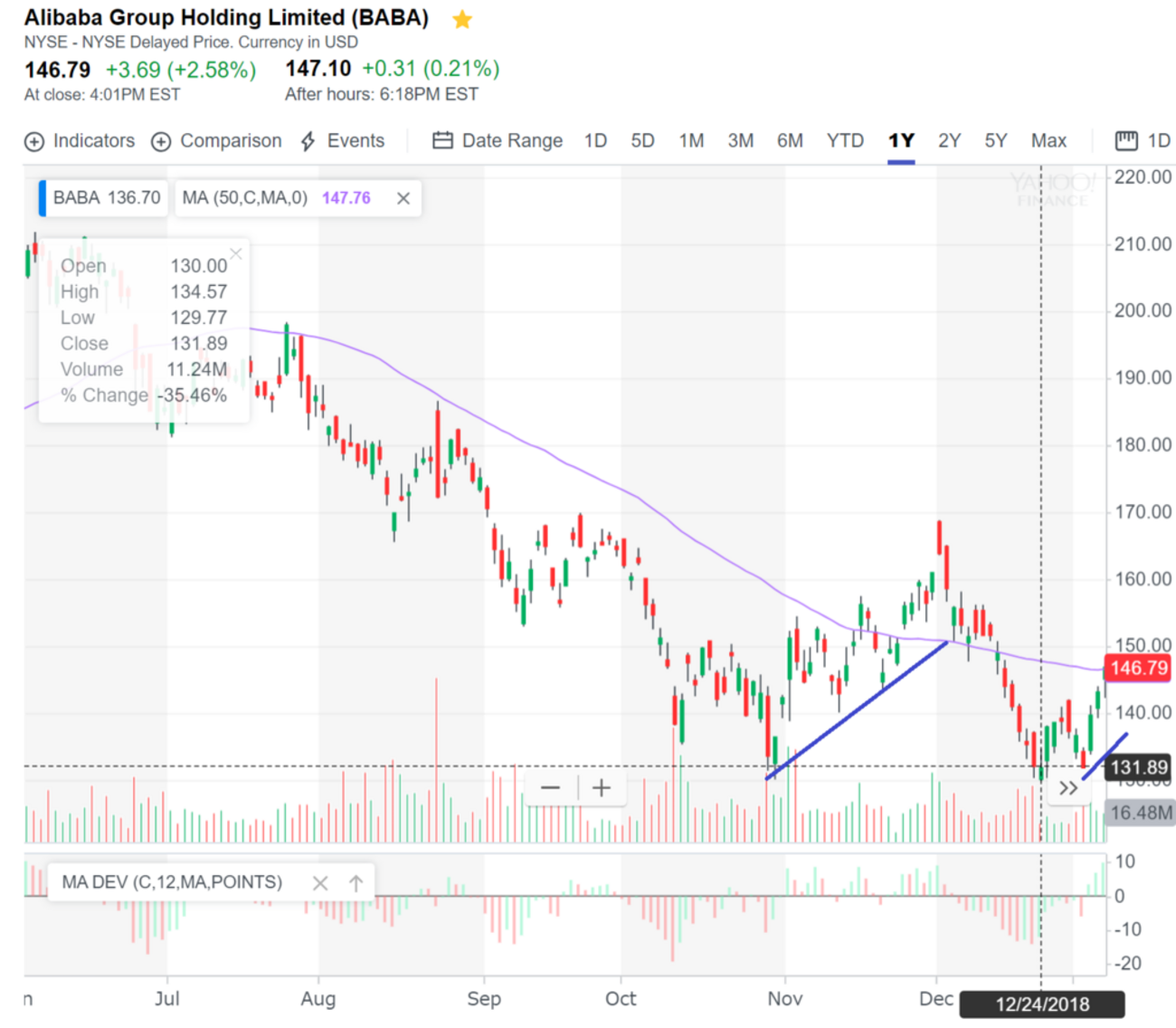
Task: Click the +3.69 (+2.58%) change text
Action: pos(181,70)
